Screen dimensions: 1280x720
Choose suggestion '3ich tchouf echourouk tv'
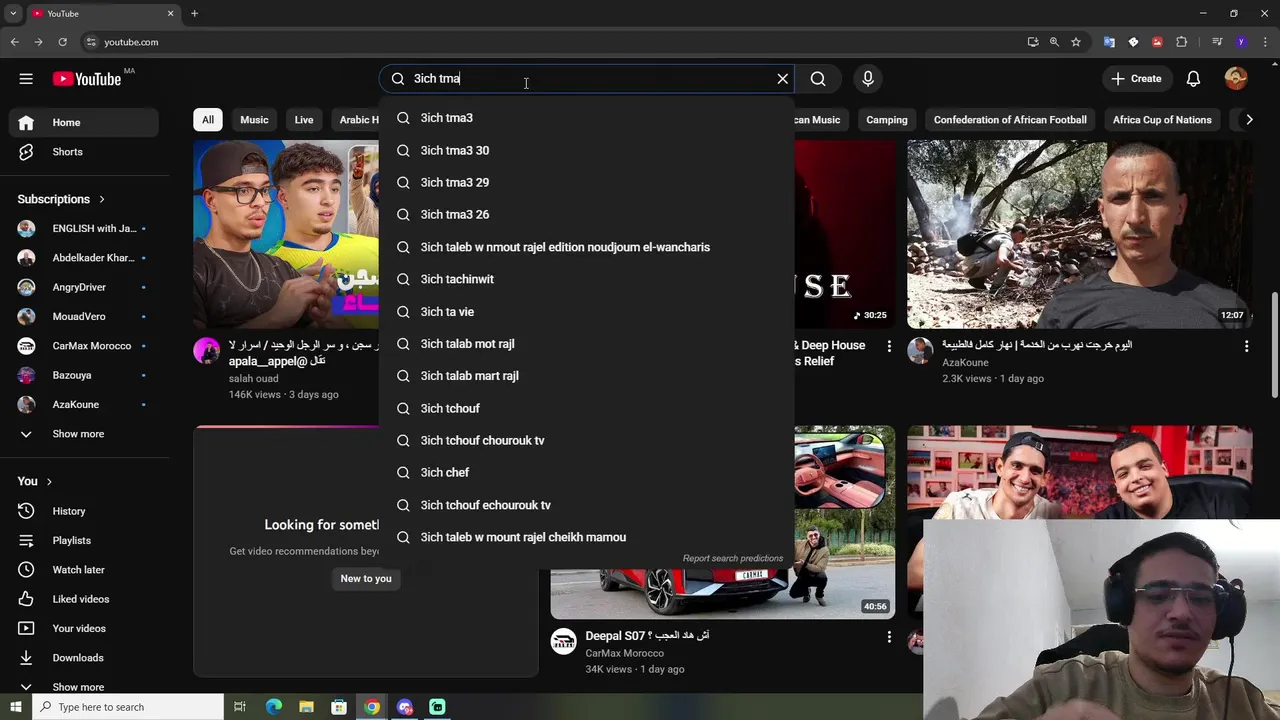click(587, 505)
